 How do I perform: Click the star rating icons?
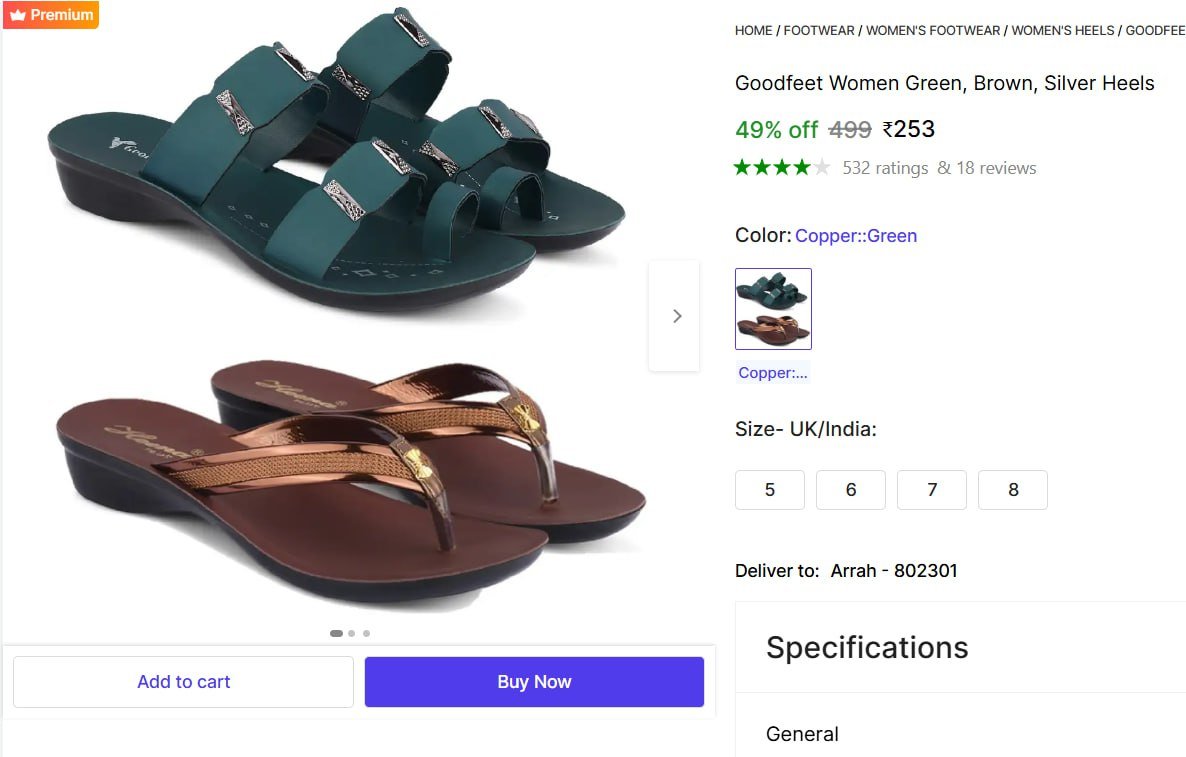[x=782, y=168]
